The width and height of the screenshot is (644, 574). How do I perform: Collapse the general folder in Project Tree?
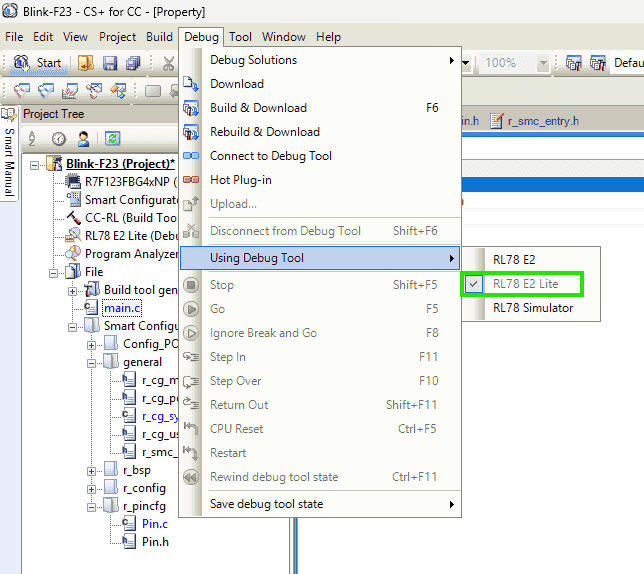click(x=91, y=362)
